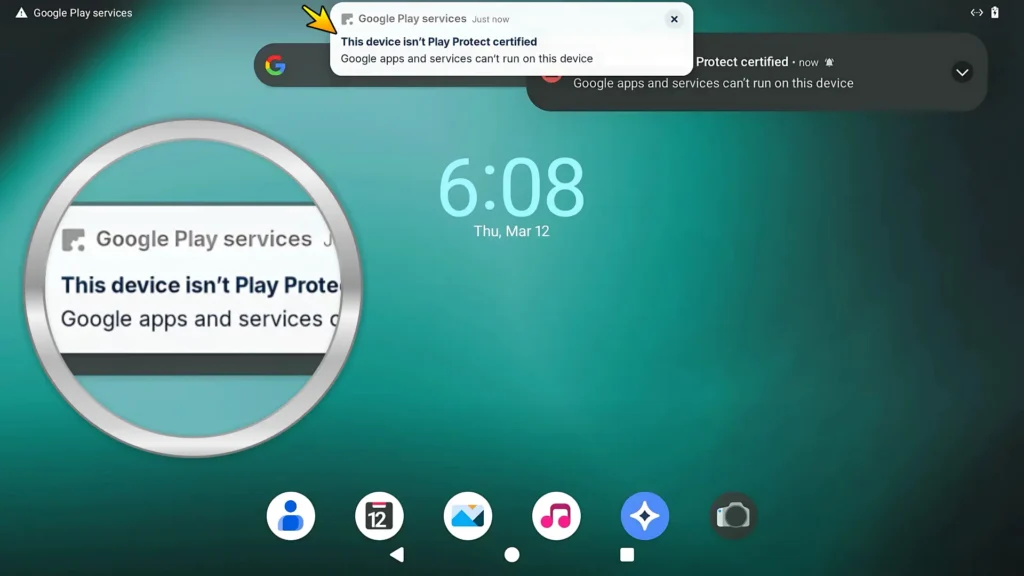Image resolution: width=1024 pixels, height=576 pixels.
Task: Click the bell icon in dark notification
Action: (829, 63)
